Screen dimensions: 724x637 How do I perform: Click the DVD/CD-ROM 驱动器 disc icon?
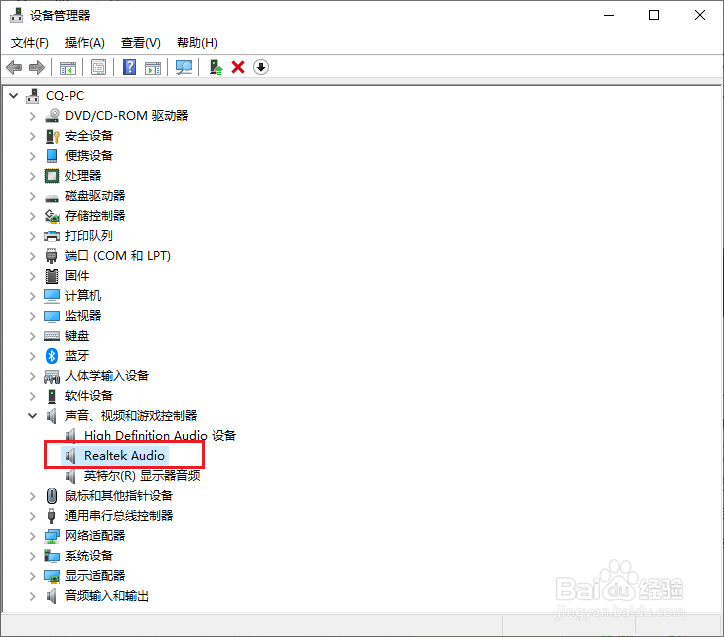[x=52, y=115]
